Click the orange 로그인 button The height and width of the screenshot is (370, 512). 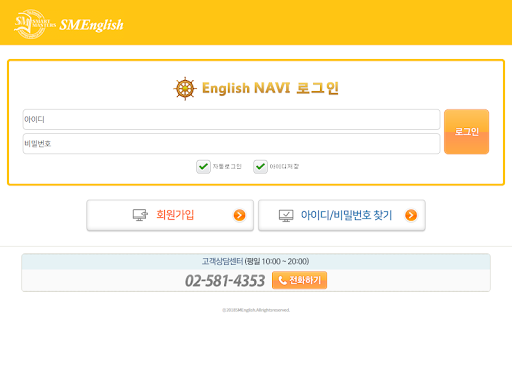pyautogui.click(x=466, y=132)
